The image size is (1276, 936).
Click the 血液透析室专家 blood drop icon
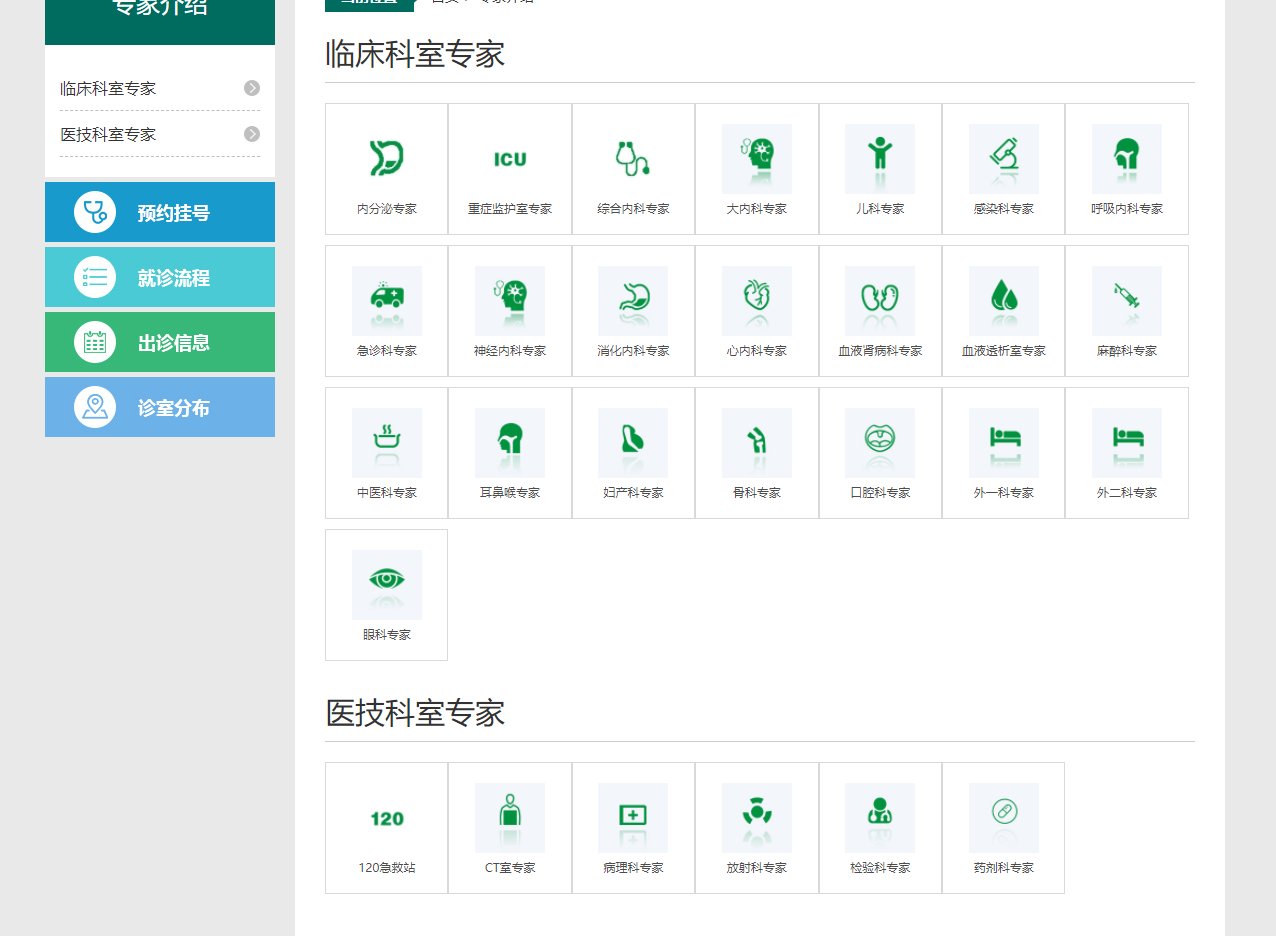click(1004, 300)
